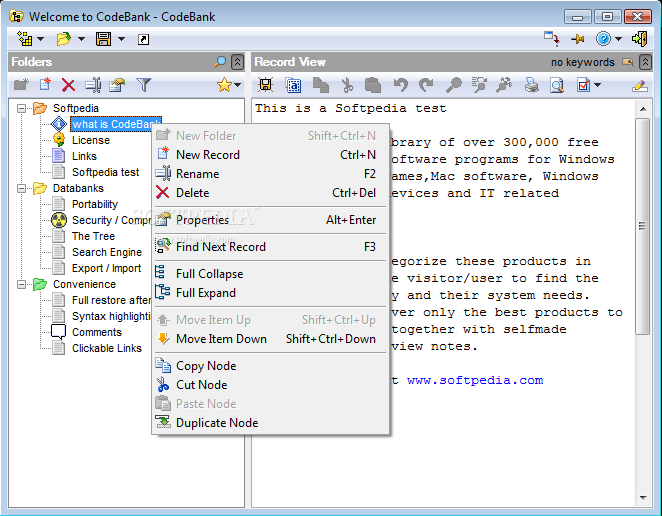Click the Record View vertical scrollbar thumb
The image size is (662, 516).
[x=643, y=226]
